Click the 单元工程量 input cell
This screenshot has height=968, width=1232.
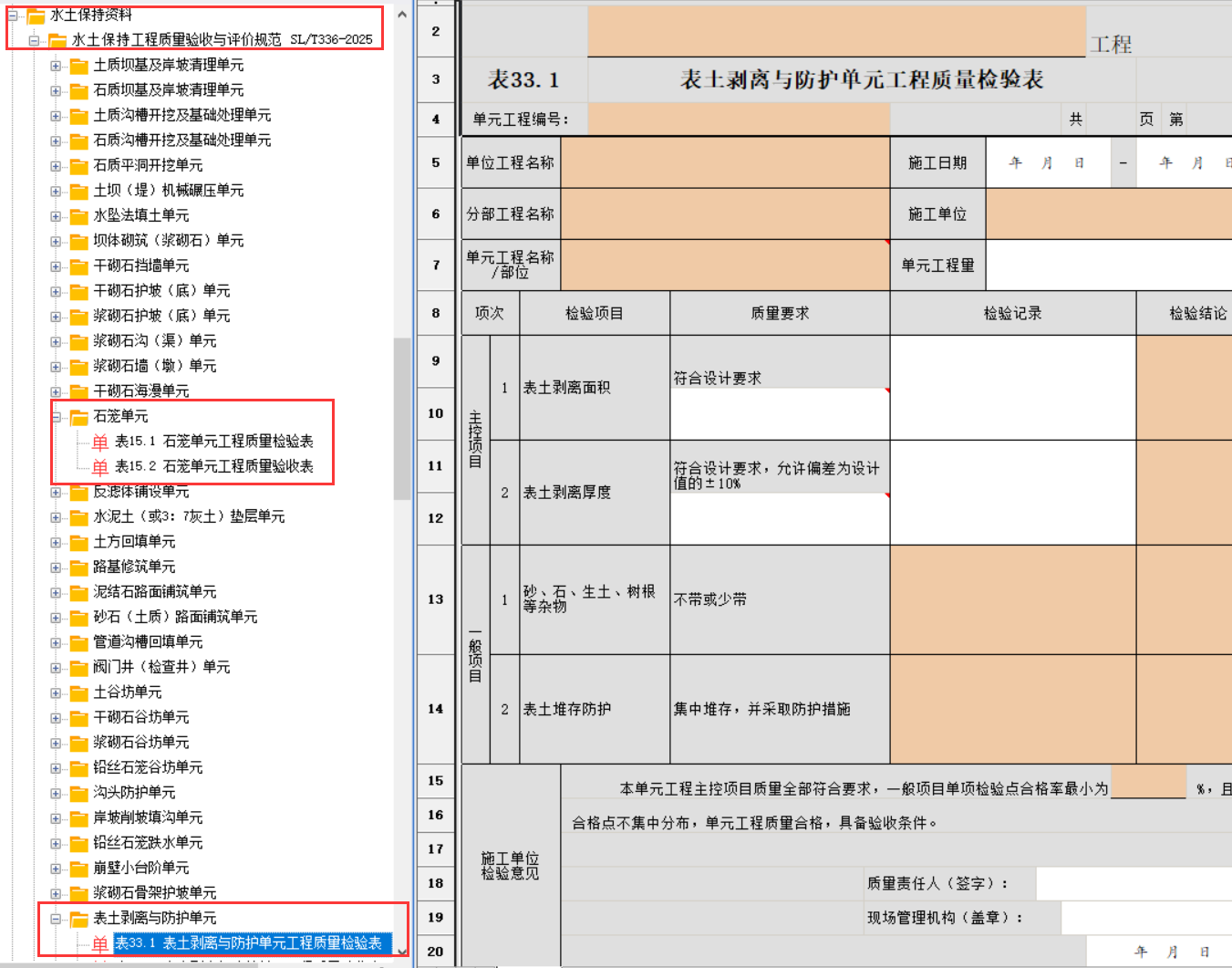[x=1109, y=265]
